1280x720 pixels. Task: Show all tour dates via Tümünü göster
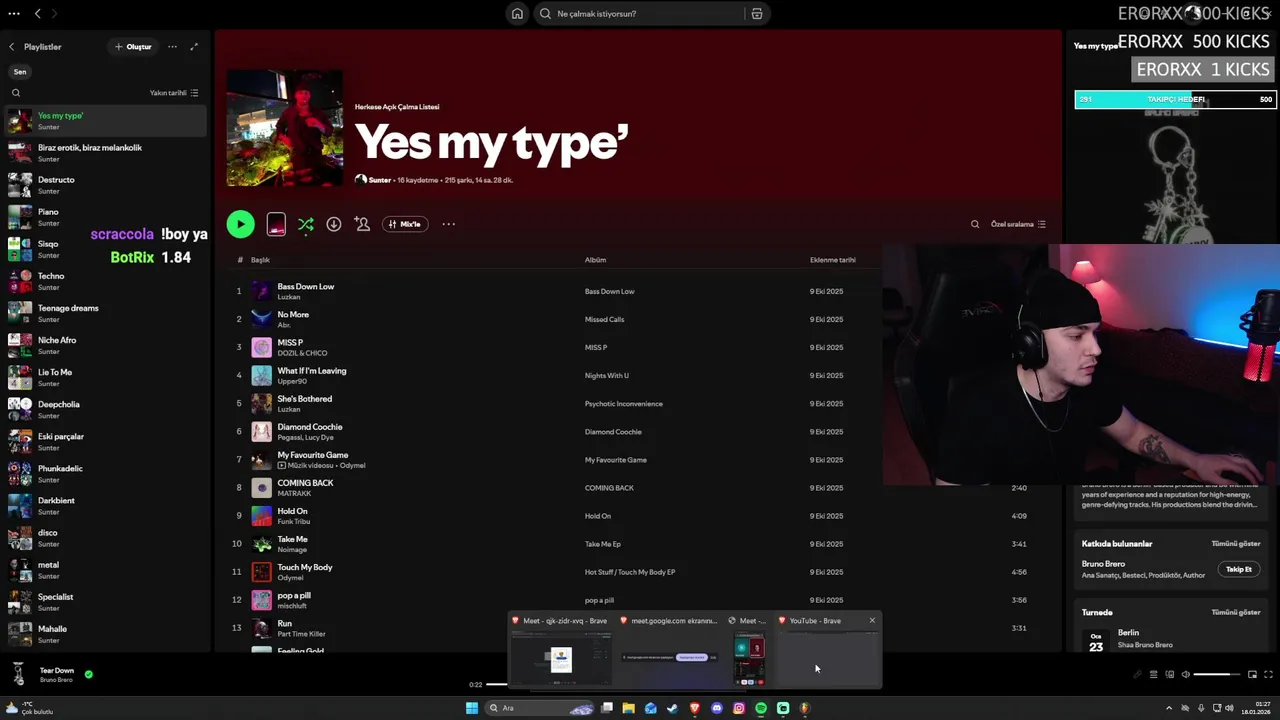pos(1235,612)
